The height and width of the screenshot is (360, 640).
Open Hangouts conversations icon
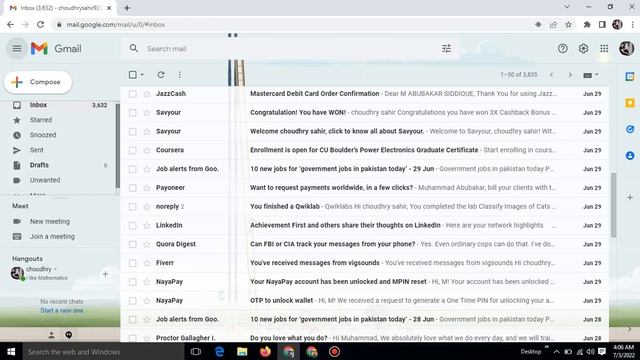point(69,335)
